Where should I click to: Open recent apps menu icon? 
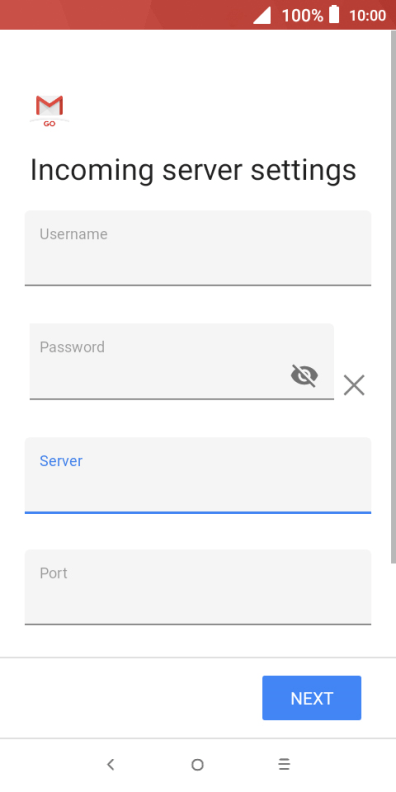pyautogui.click(x=284, y=765)
